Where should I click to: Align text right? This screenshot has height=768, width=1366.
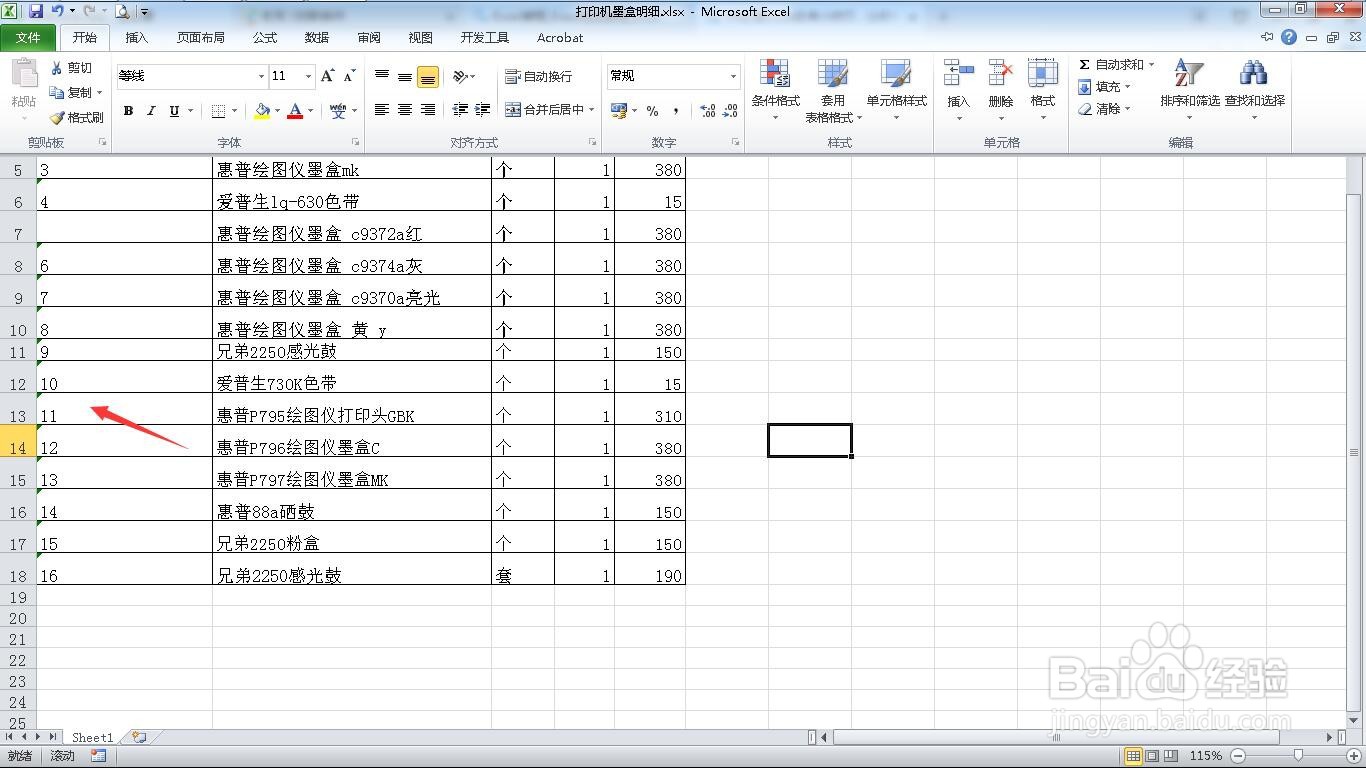tap(428, 110)
